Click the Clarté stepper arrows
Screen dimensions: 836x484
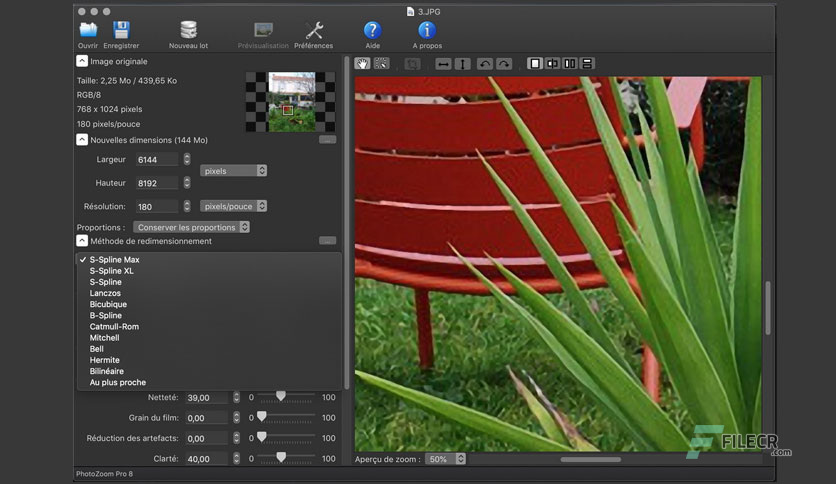coord(237,458)
